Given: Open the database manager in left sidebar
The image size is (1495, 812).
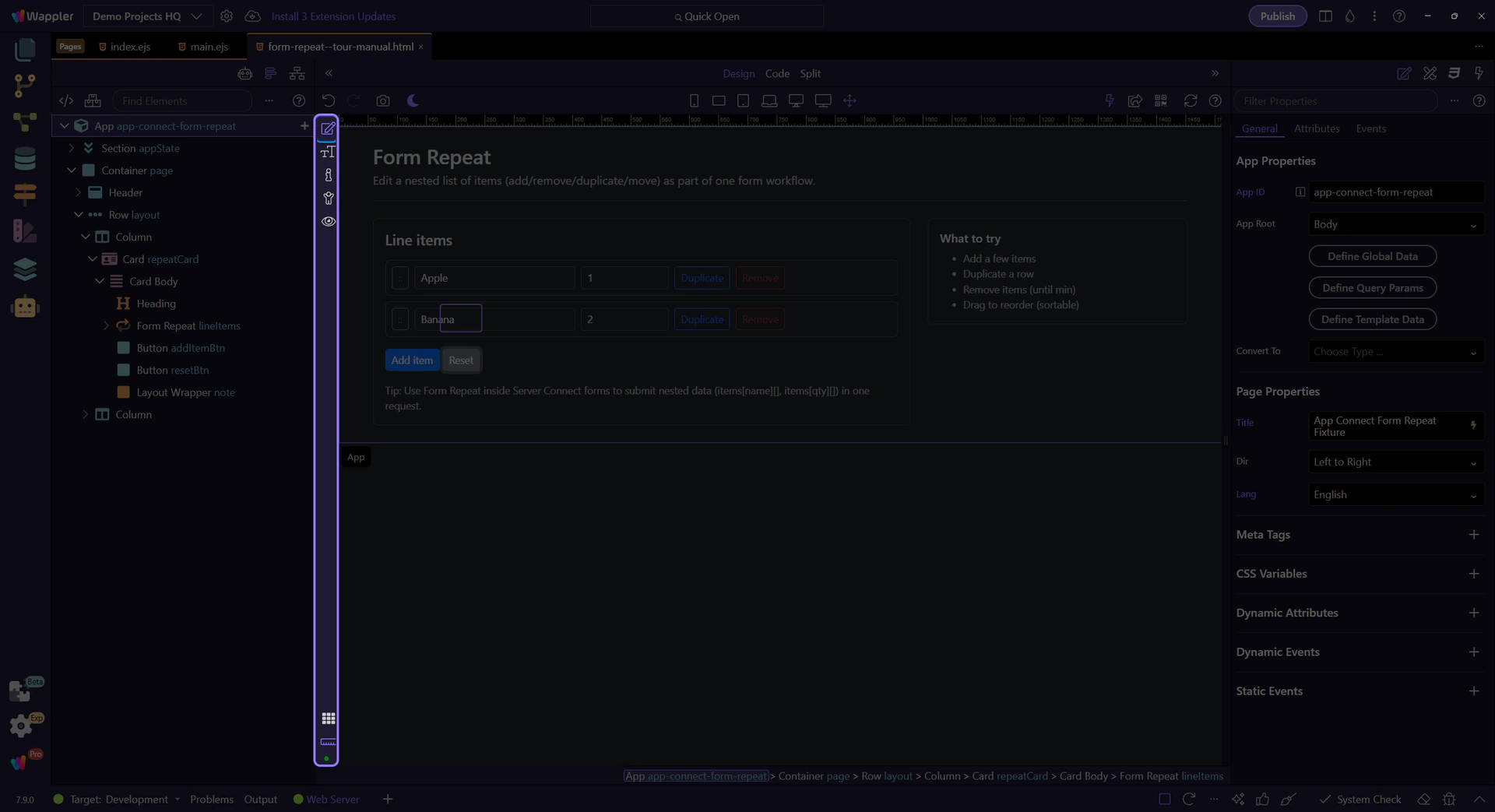Looking at the screenshot, I should coord(25,158).
